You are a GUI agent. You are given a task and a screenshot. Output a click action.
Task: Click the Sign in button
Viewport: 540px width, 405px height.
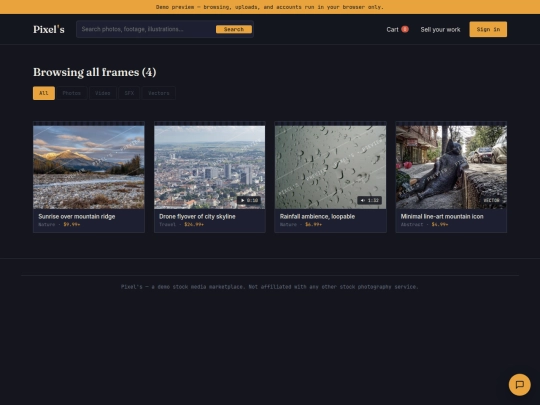(x=488, y=29)
